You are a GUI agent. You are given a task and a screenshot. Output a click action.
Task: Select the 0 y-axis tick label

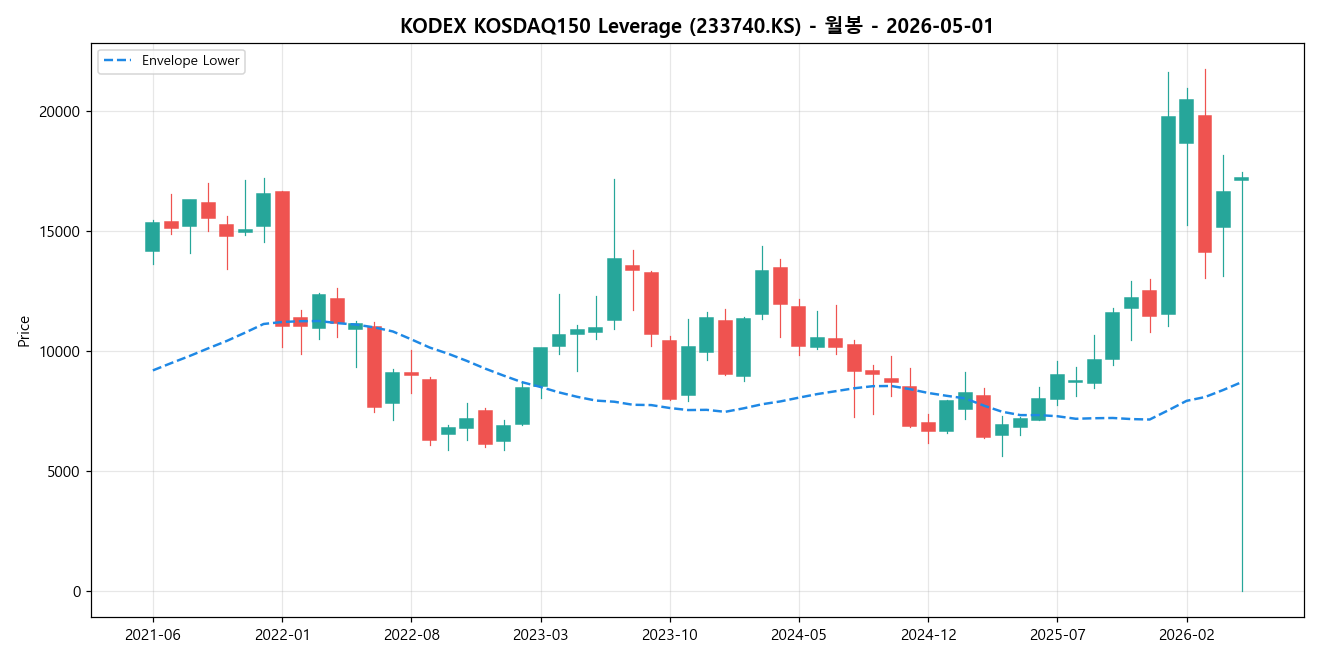coord(79,592)
